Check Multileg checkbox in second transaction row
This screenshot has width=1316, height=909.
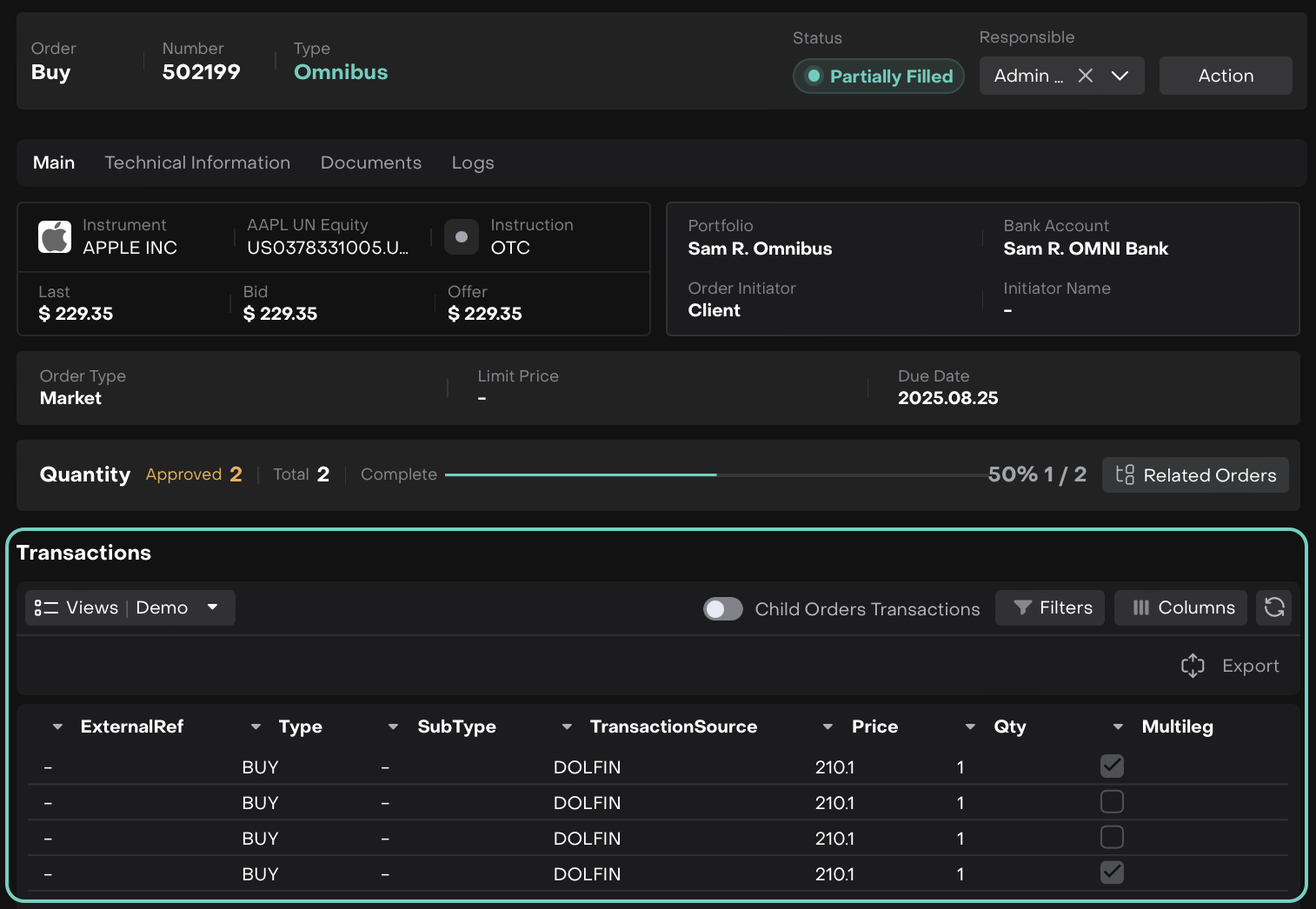click(1112, 801)
